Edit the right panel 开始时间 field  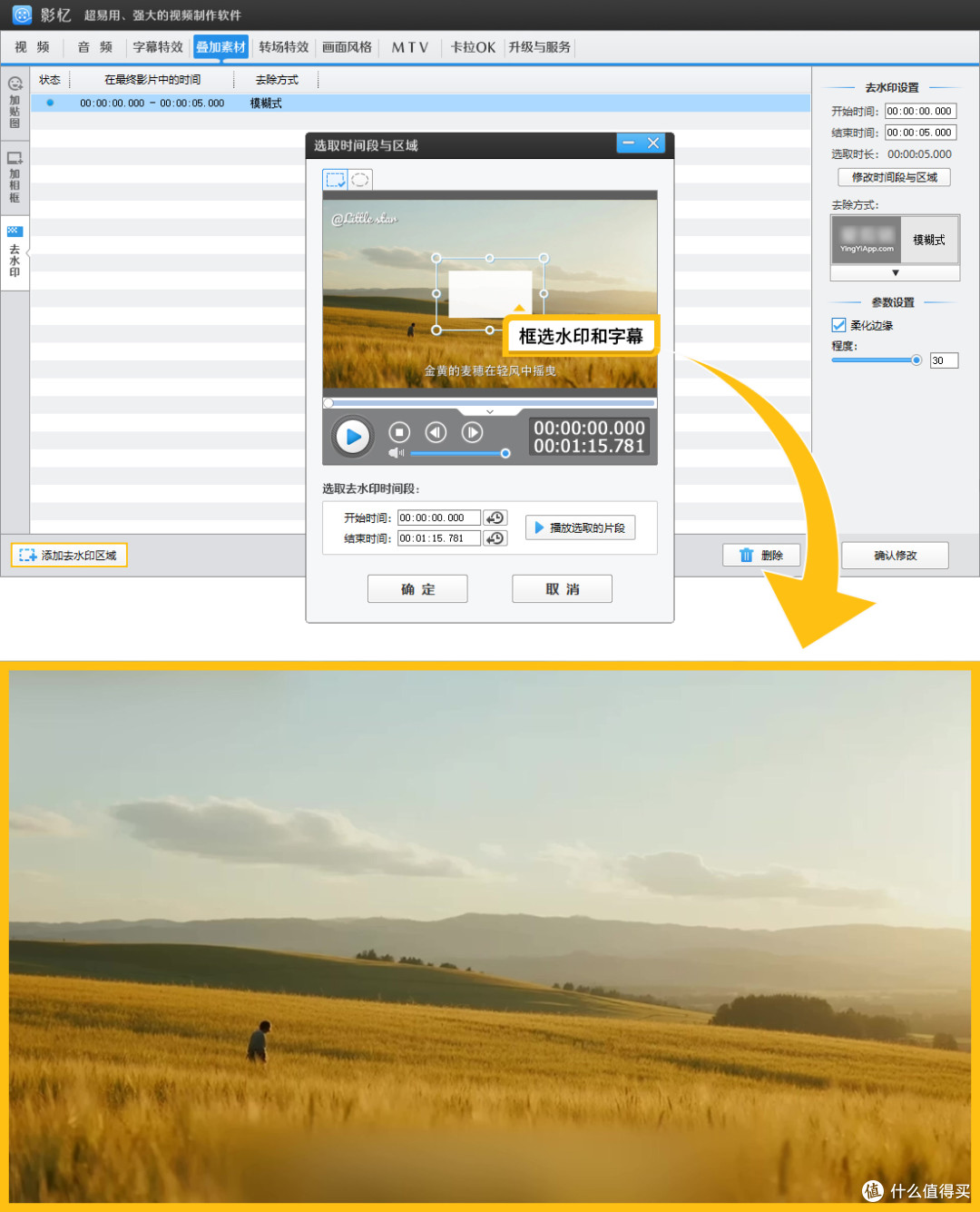click(x=920, y=111)
